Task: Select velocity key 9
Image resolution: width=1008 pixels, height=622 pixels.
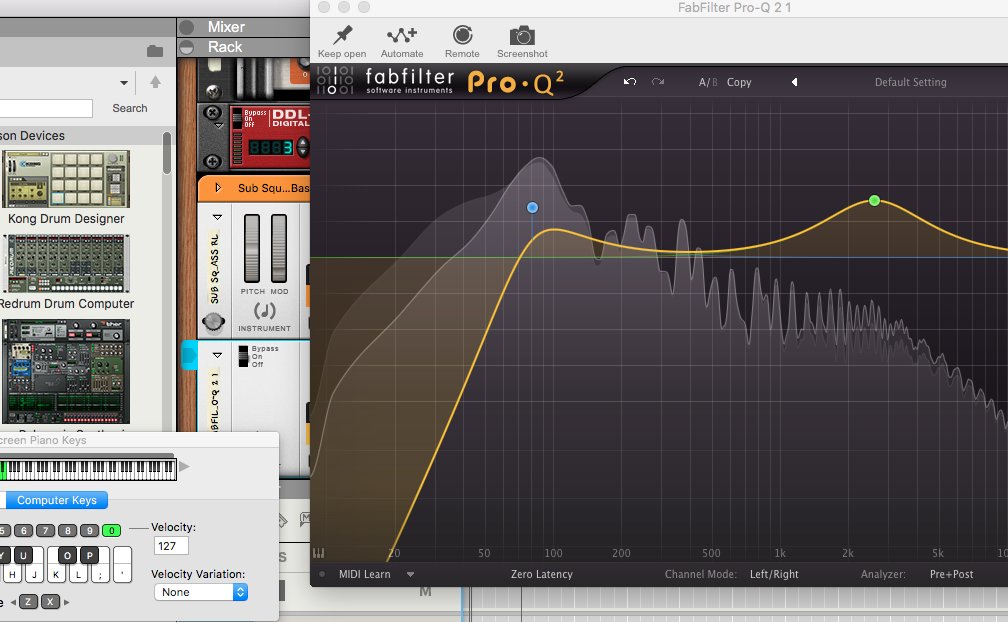Action: pyautogui.click(x=89, y=531)
